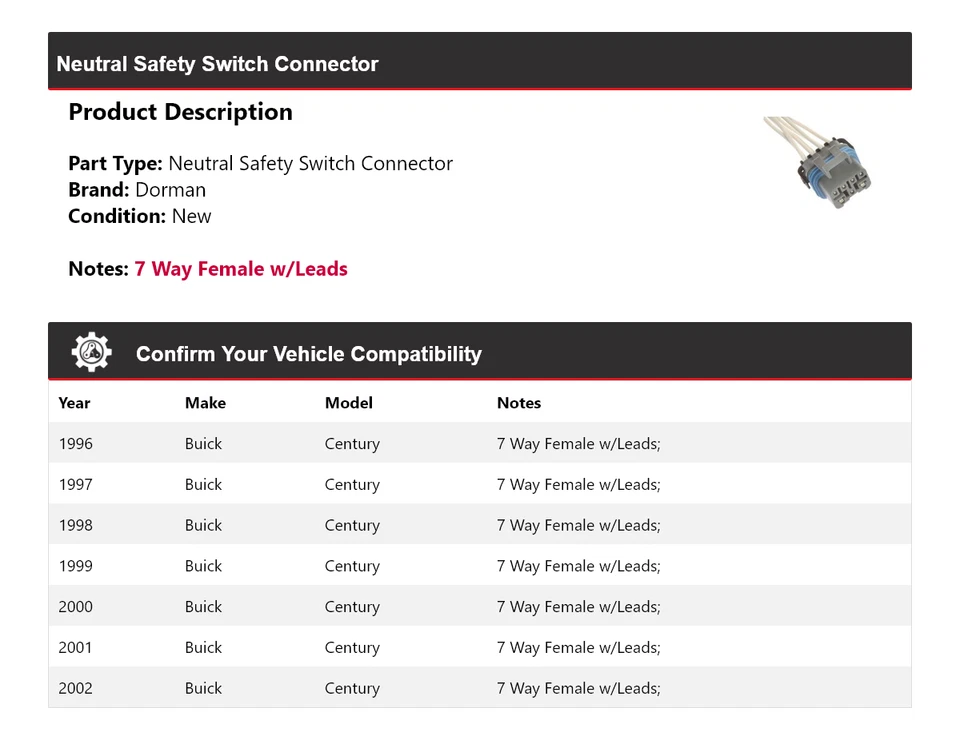Click the Make column header
The width and height of the screenshot is (960, 740).
click(x=205, y=403)
